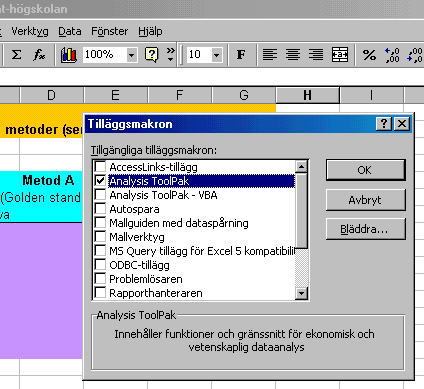This screenshot has width=424, height=389.
Task: Open the Data menu
Action: (70, 31)
